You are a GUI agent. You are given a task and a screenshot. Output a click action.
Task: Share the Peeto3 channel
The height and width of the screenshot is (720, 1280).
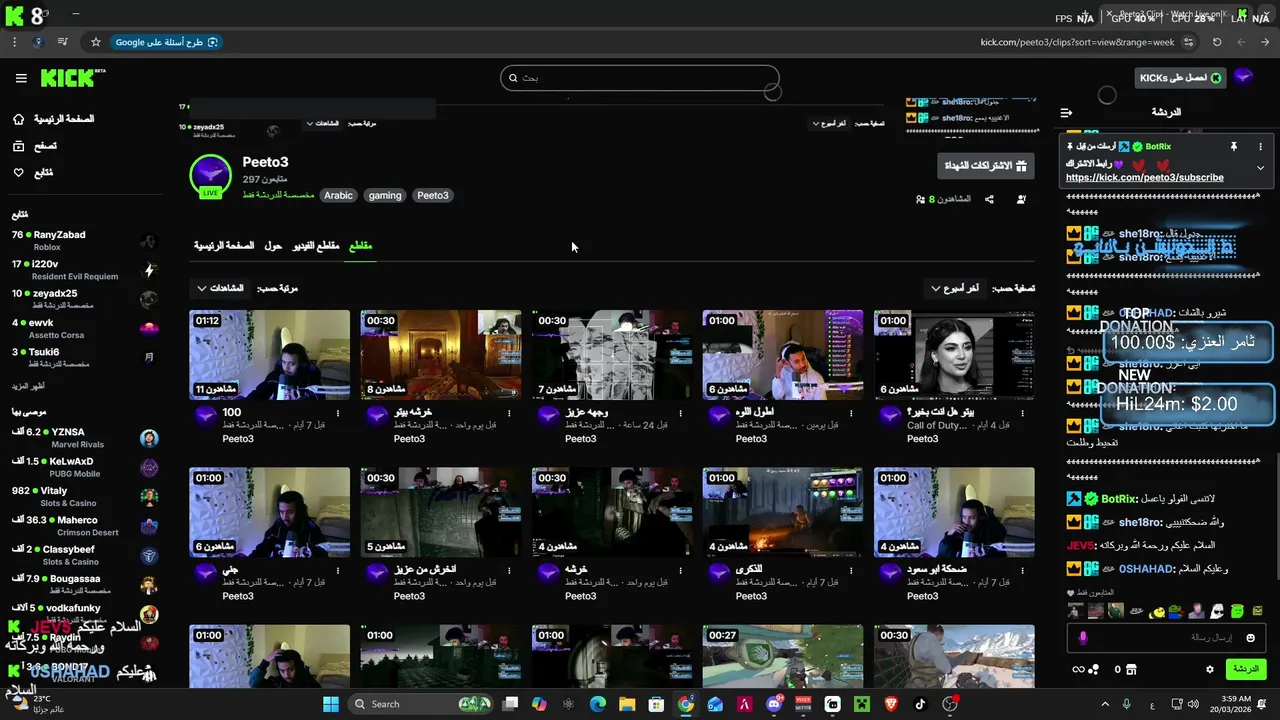pos(989,199)
